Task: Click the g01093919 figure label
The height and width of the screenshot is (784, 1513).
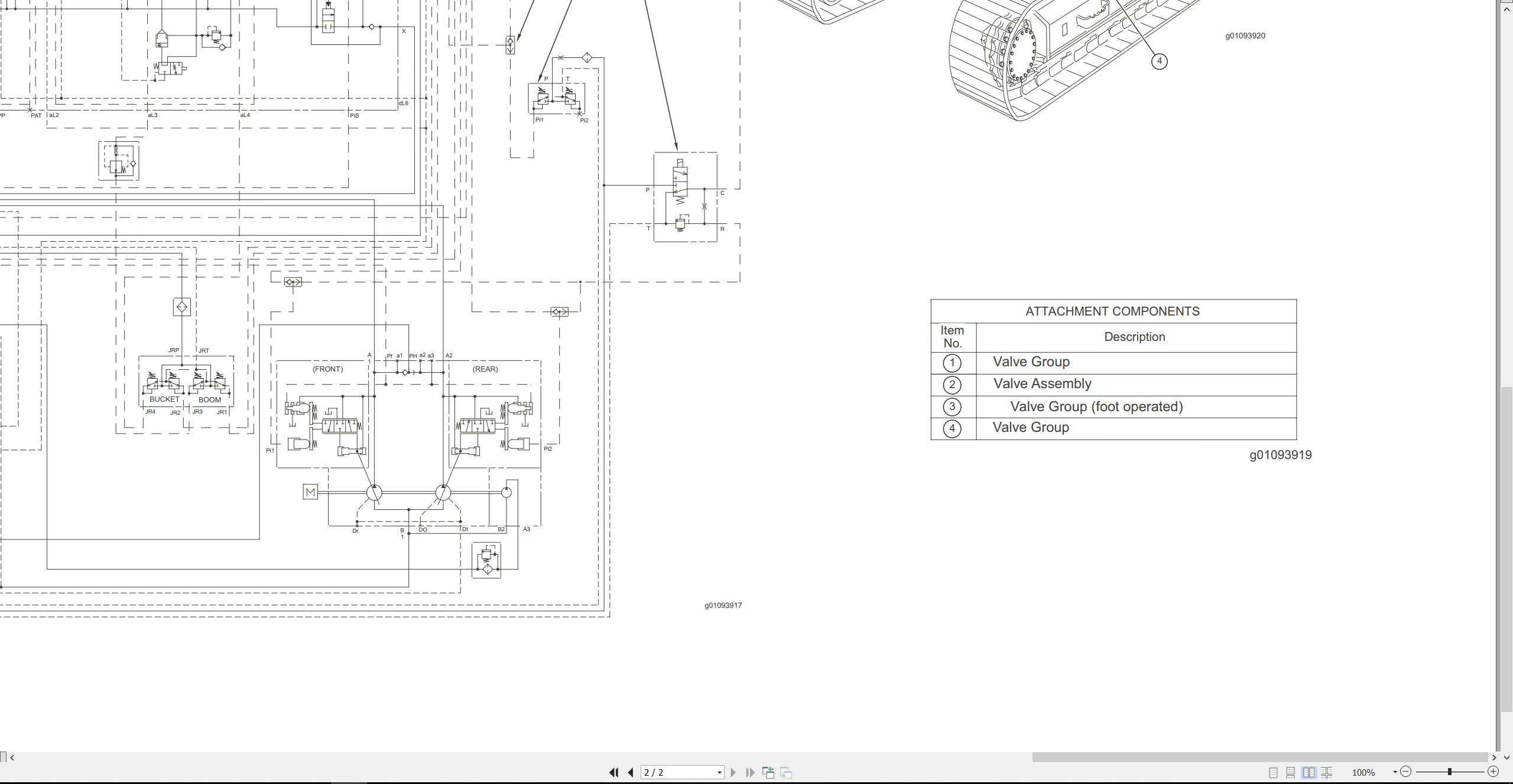Action: (x=1280, y=455)
